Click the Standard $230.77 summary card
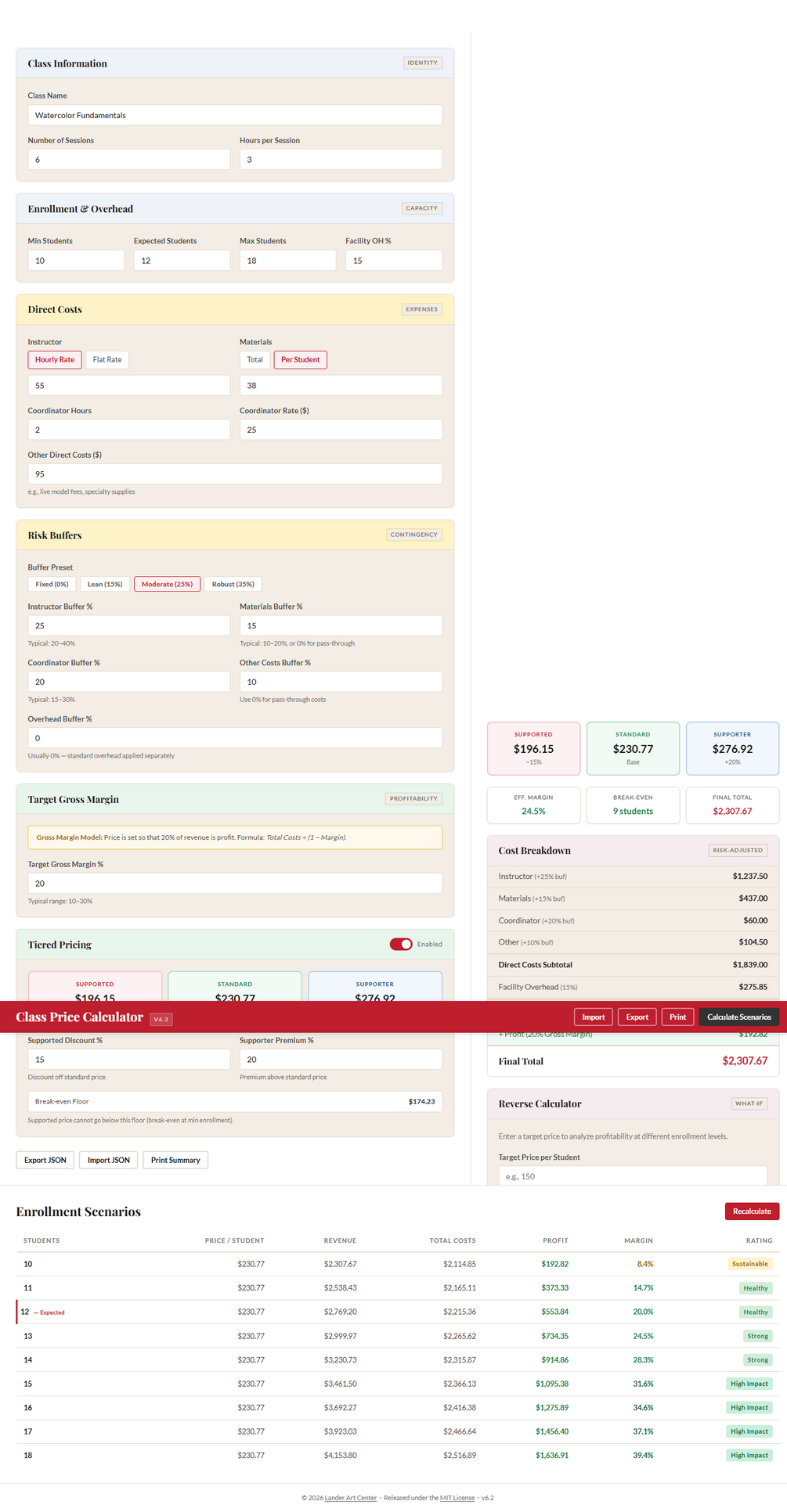 point(633,749)
